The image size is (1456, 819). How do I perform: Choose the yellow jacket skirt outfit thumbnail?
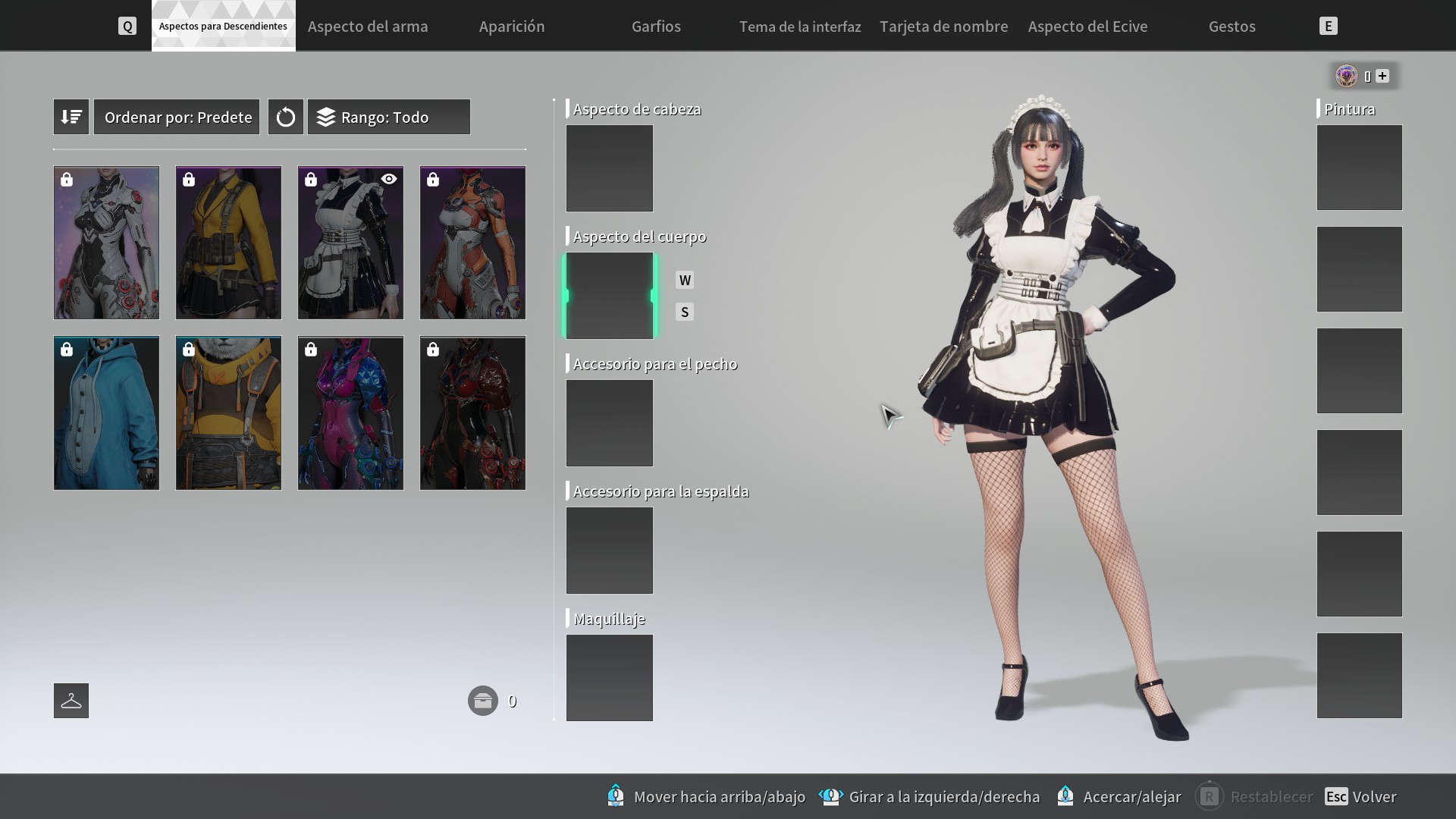[x=228, y=243]
